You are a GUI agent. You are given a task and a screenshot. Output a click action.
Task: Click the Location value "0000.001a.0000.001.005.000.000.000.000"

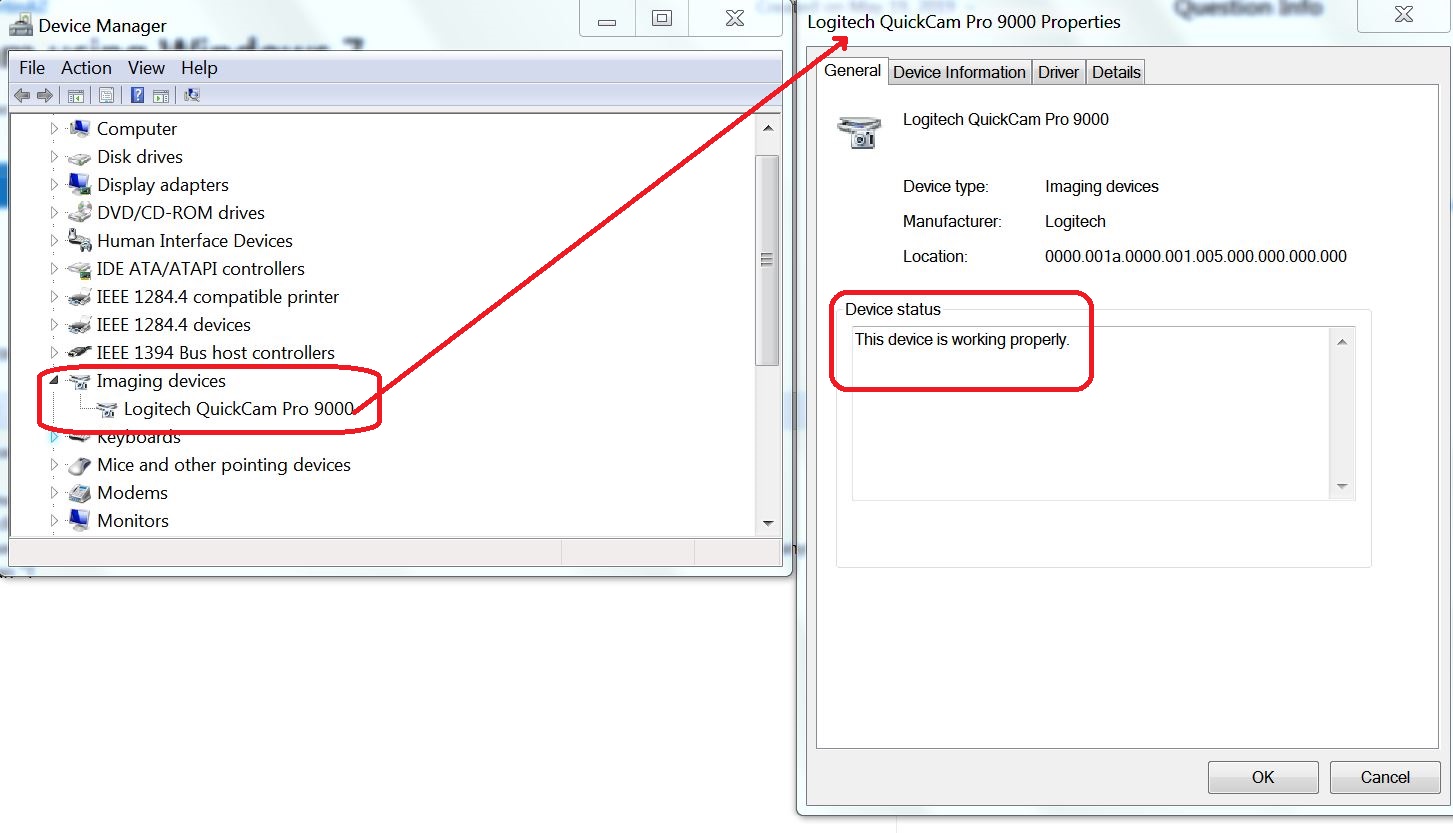click(1196, 256)
